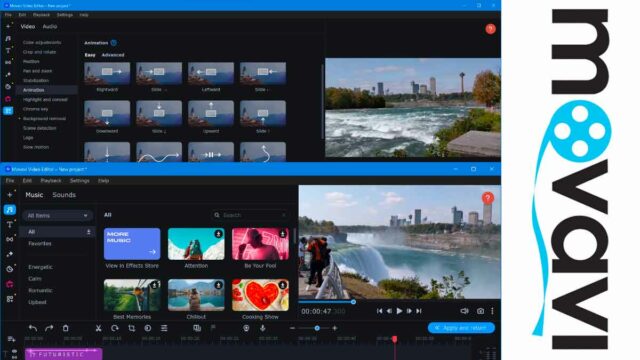Open the Playback menu in lower window

point(51,180)
